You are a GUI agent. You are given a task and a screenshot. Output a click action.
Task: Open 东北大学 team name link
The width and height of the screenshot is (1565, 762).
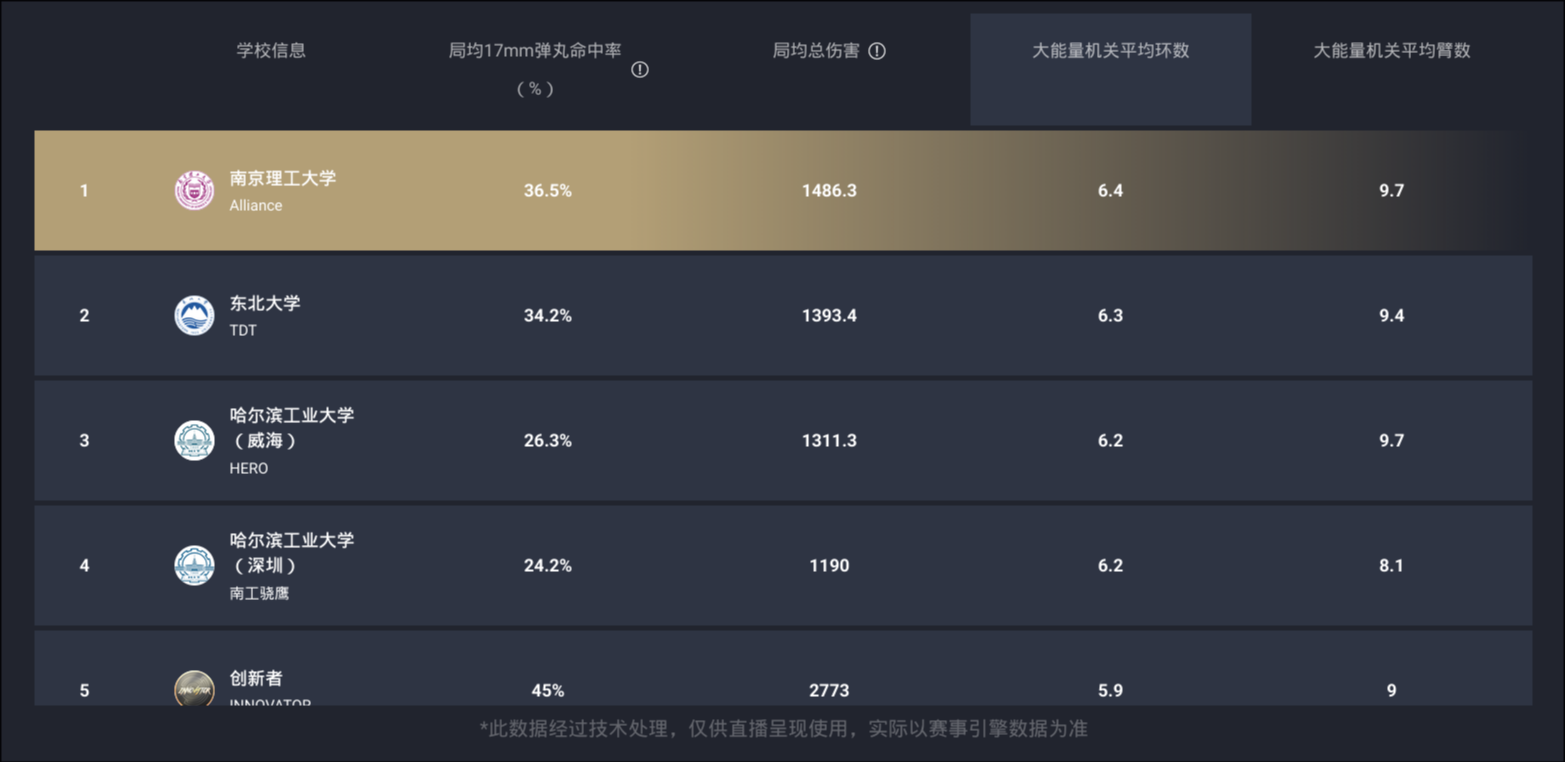pos(265,303)
